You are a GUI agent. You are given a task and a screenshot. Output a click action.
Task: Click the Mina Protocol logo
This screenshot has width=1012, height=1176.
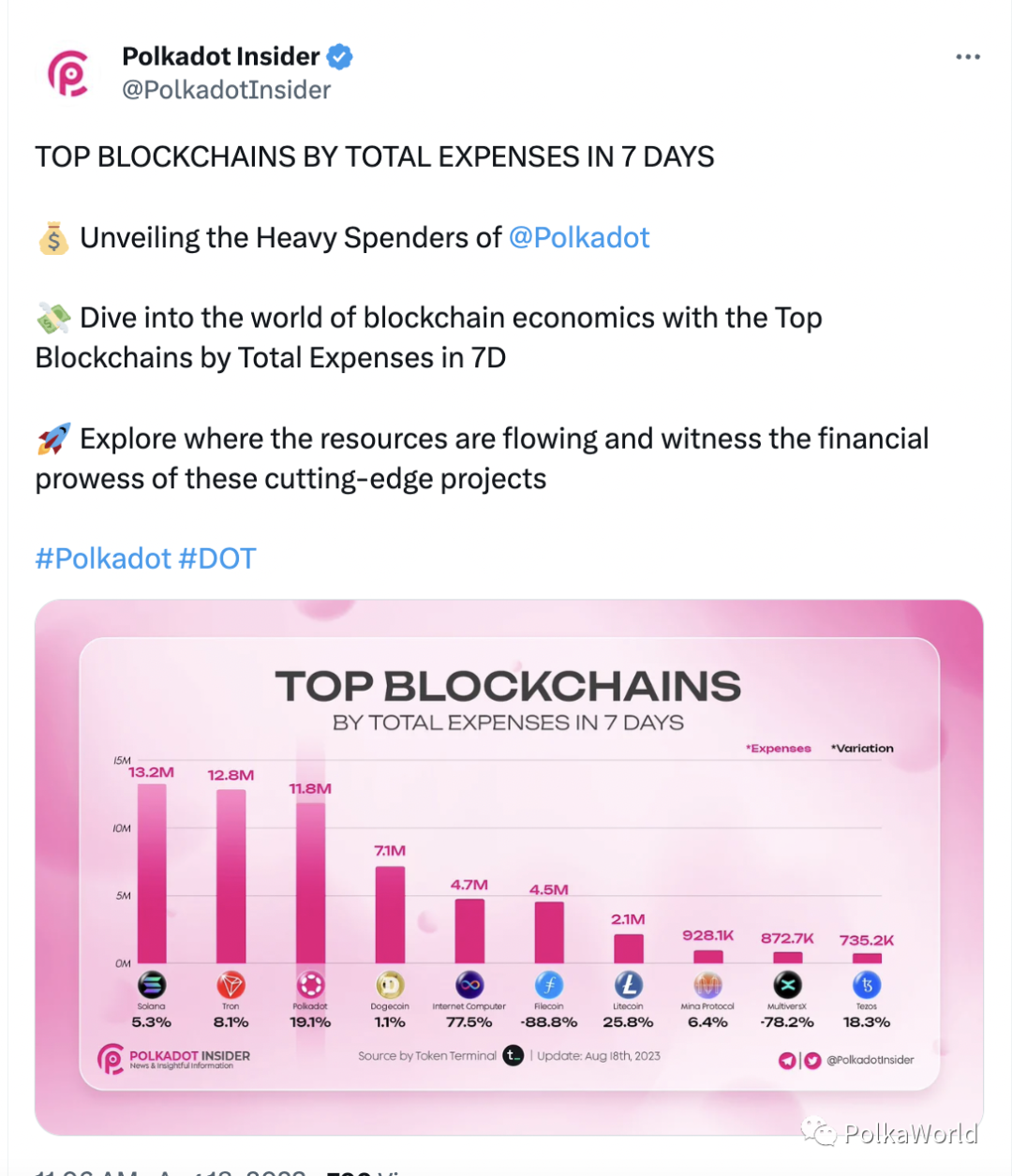click(x=707, y=985)
